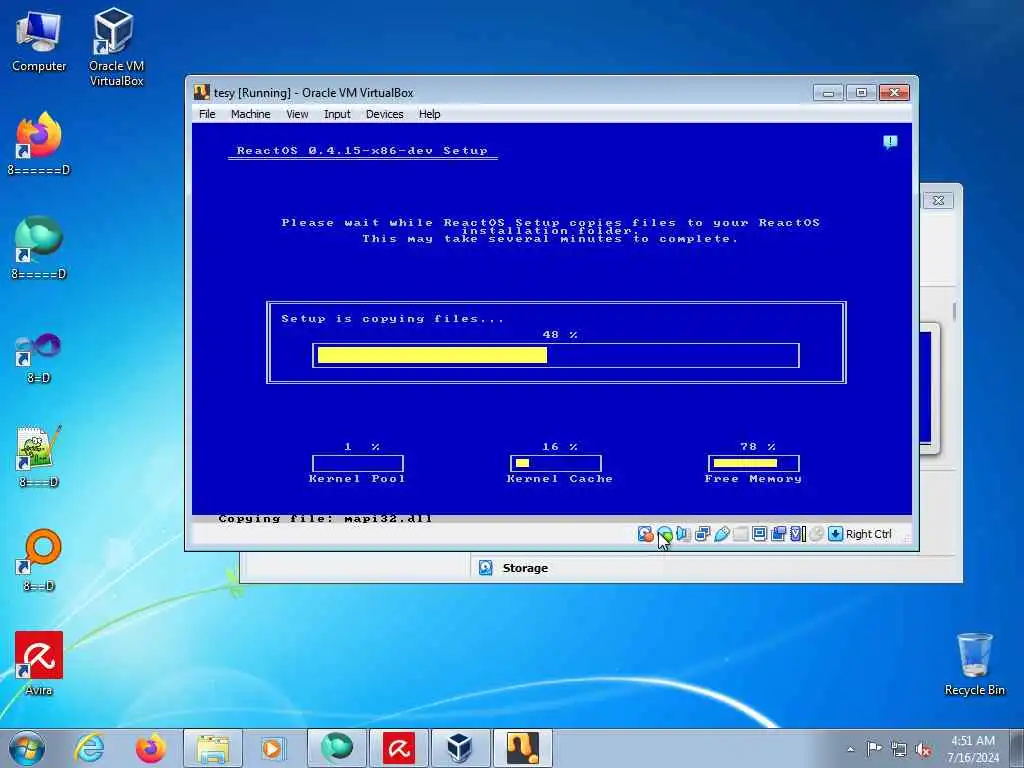Click the Kernel Pool usage bar
This screenshot has width=1024, height=768.
click(358, 464)
